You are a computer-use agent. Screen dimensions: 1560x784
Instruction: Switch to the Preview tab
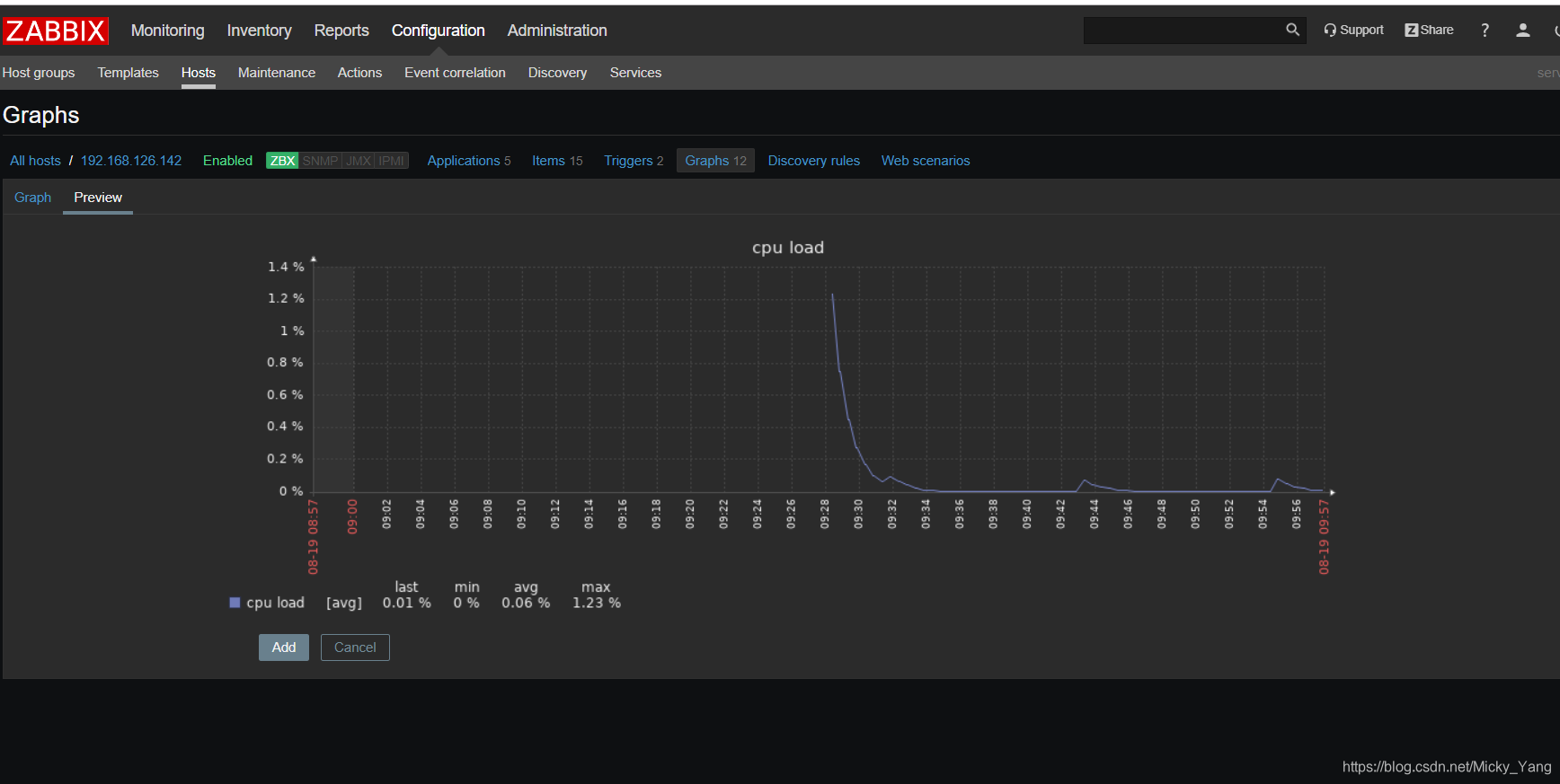click(98, 198)
